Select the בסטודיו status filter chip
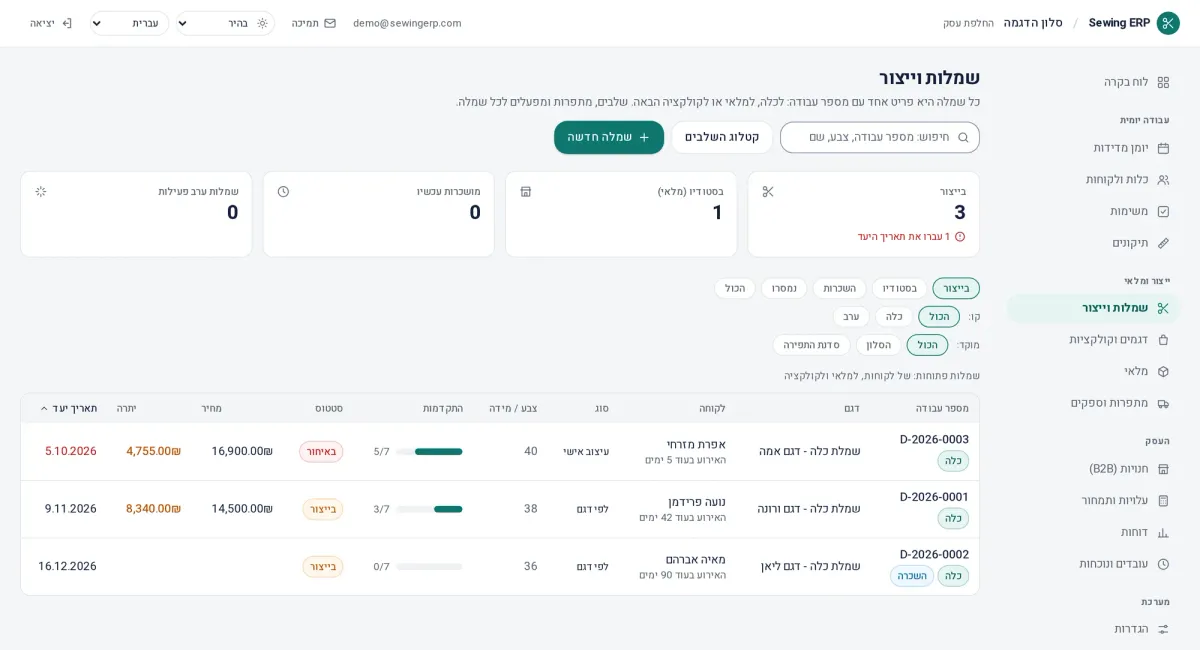1200x650 pixels. pyautogui.click(x=900, y=288)
